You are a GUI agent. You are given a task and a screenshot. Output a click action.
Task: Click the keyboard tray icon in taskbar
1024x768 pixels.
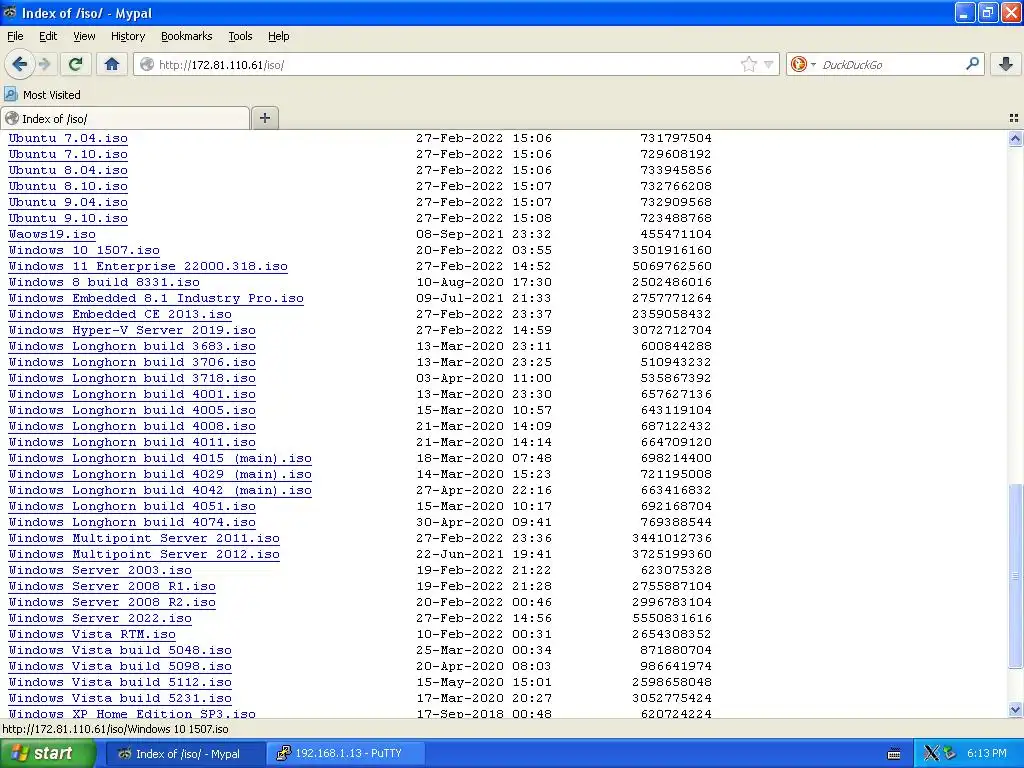(x=894, y=754)
